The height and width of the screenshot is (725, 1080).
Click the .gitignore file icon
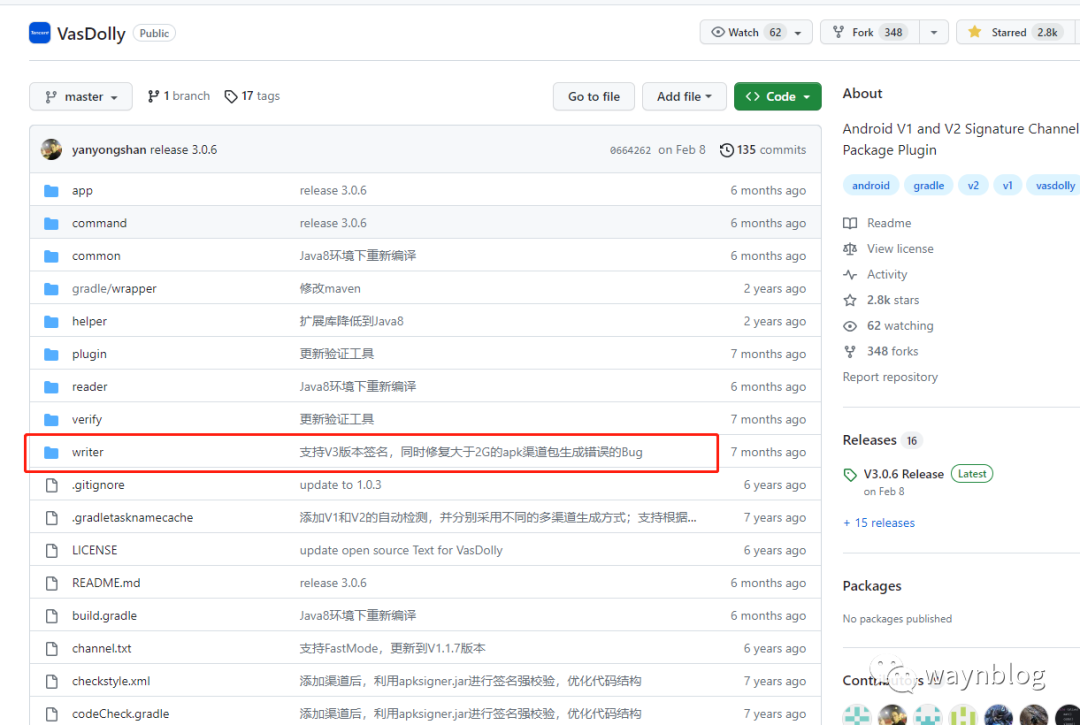tap(52, 485)
